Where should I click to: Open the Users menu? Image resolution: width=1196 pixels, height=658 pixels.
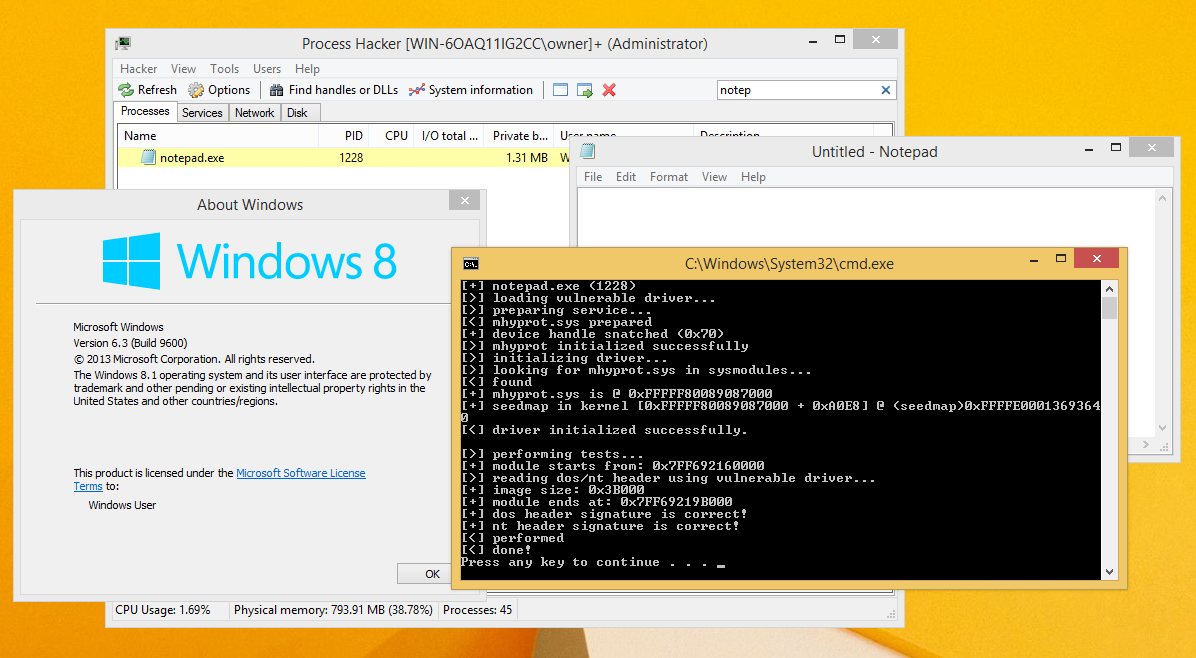coord(267,69)
